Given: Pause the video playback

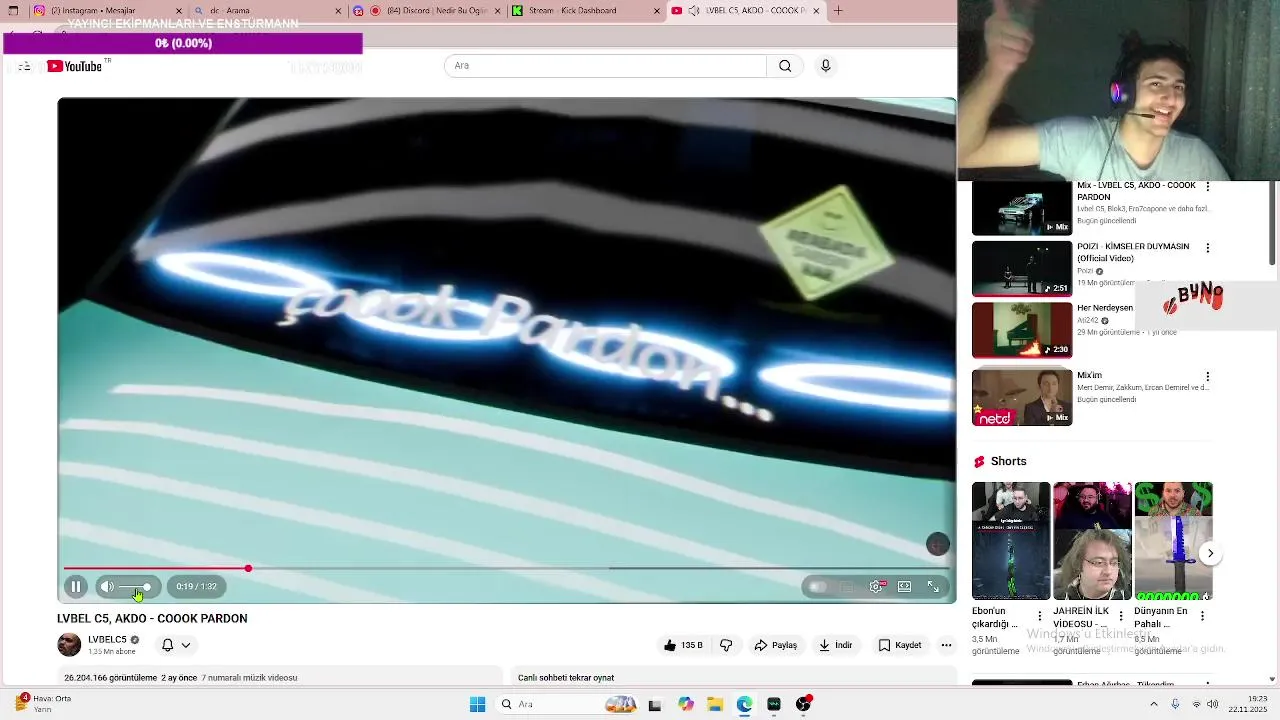Looking at the screenshot, I should (x=76, y=587).
